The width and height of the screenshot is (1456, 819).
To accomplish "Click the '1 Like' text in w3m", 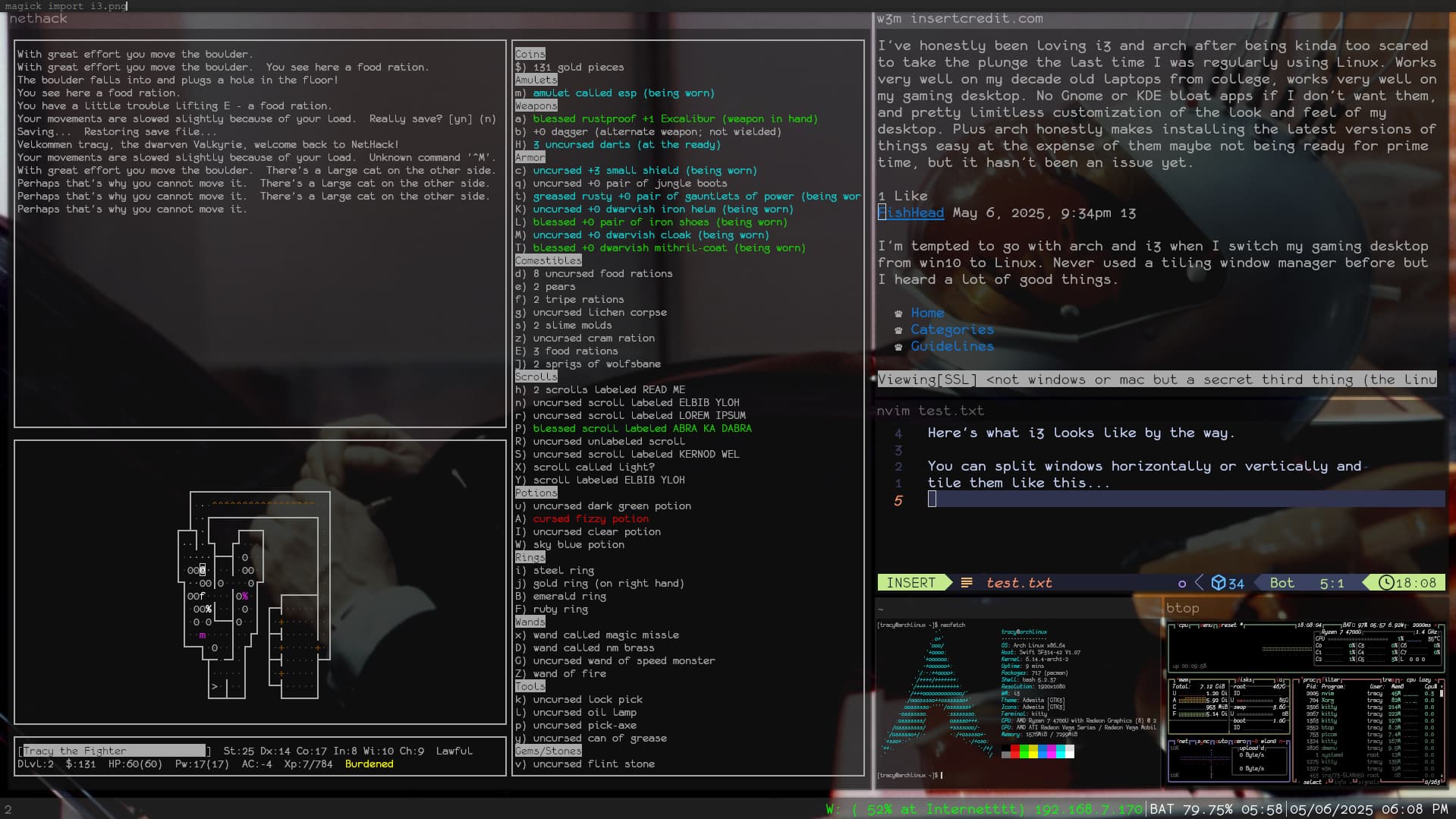I will point(902,196).
